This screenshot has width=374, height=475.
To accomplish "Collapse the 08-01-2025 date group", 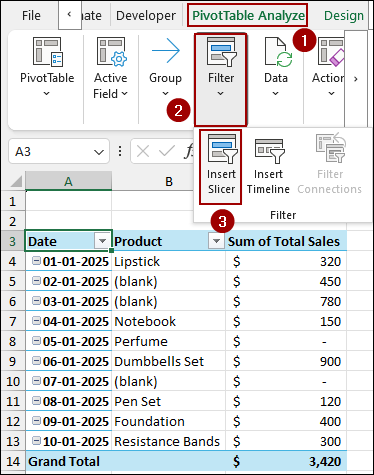I will [36, 400].
